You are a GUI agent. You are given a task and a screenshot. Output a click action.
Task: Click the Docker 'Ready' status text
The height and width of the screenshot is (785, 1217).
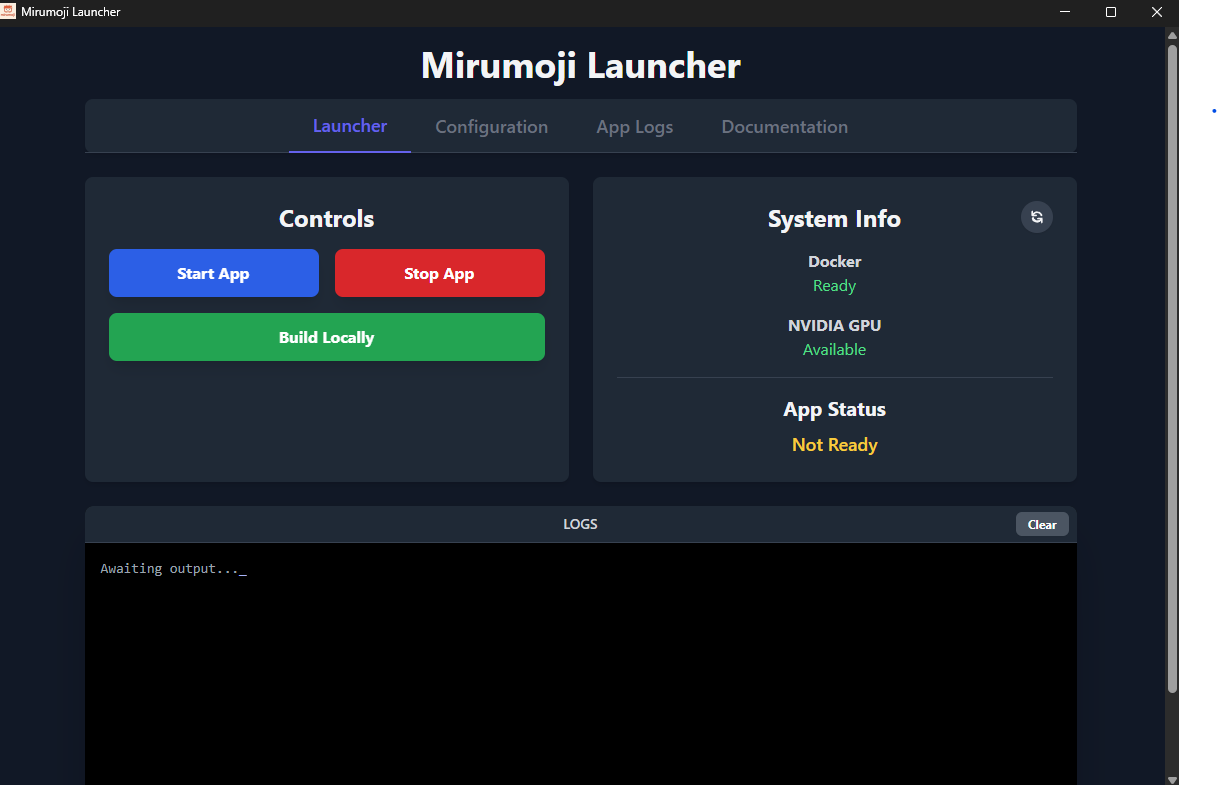835,286
